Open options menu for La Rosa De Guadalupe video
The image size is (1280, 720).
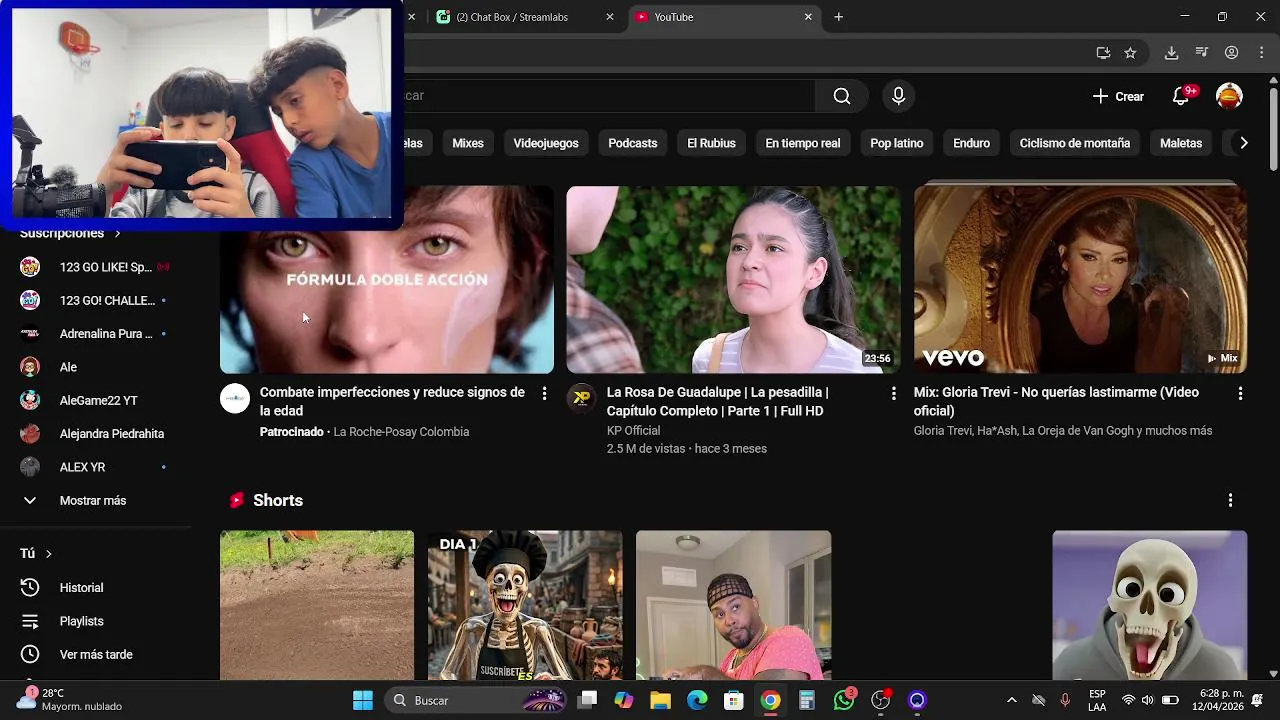point(893,394)
